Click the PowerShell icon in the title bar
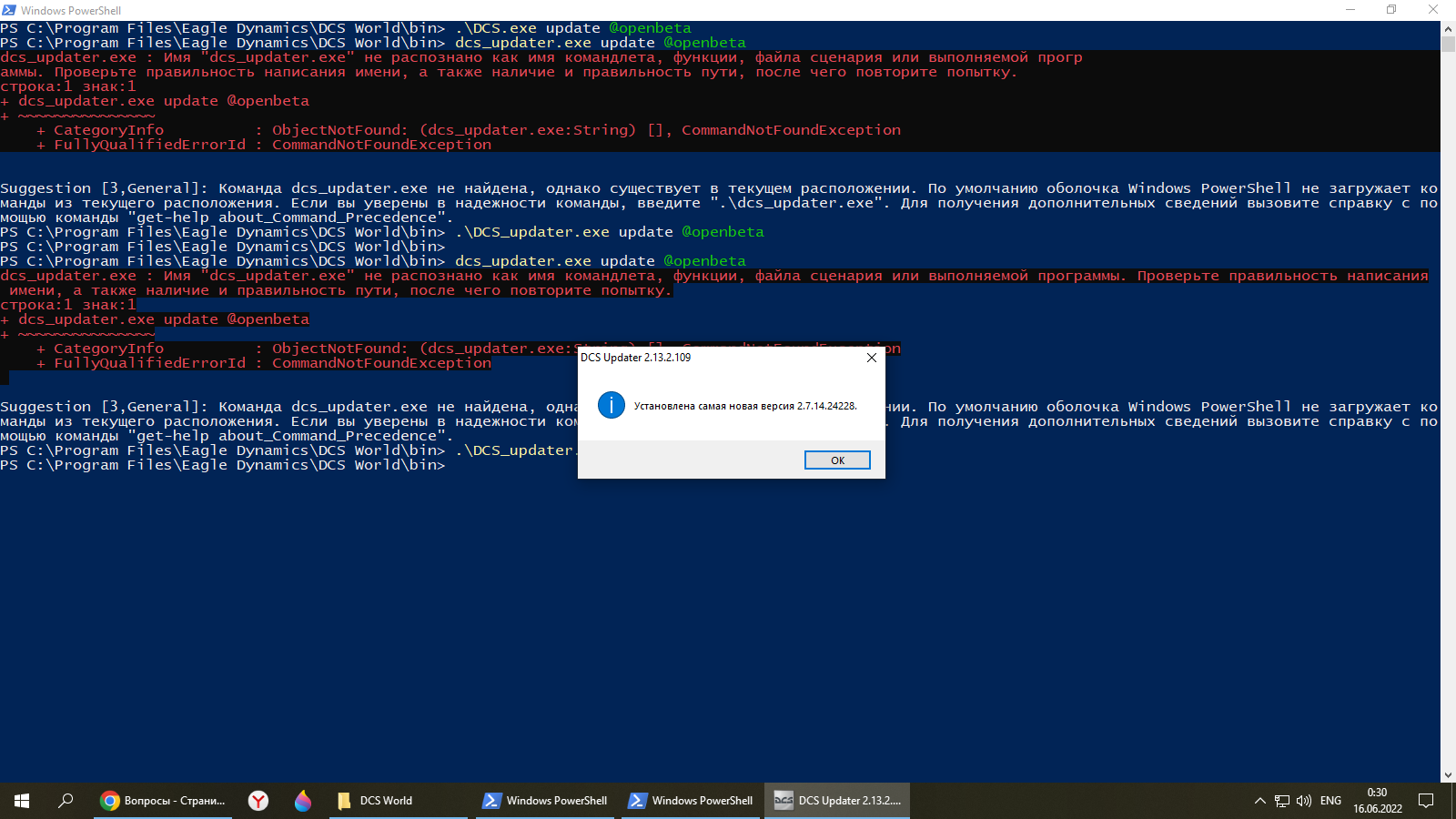Image resolution: width=1456 pixels, height=819 pixels. pos(9,10)
